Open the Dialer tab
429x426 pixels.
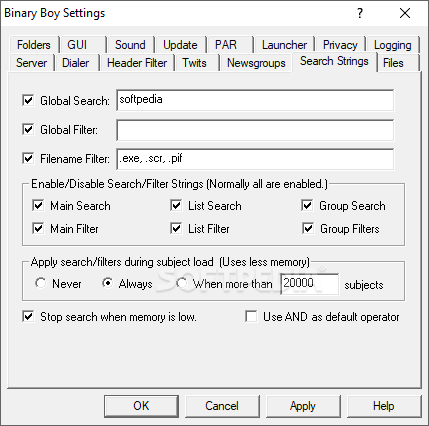tap(76, 63)
